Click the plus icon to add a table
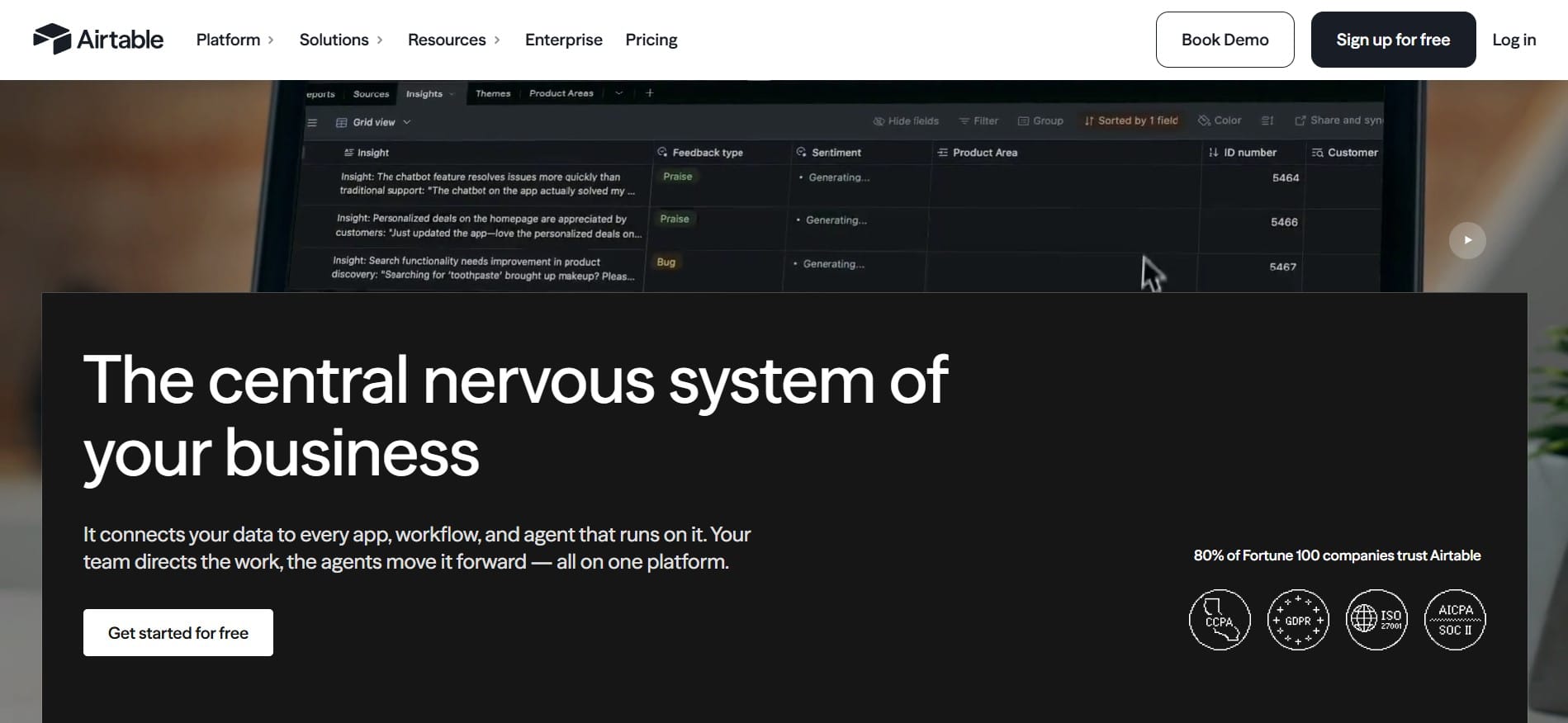The width and height of the screenshot is (1568, 723). click(x=650, y=93)
